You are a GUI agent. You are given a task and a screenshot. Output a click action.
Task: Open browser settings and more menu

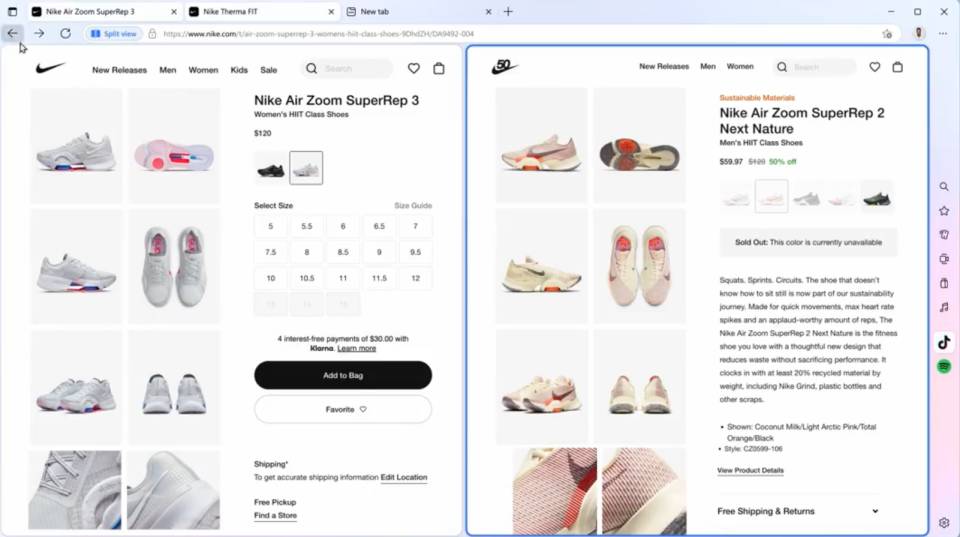pyautogui.click(x=943, y=34)
